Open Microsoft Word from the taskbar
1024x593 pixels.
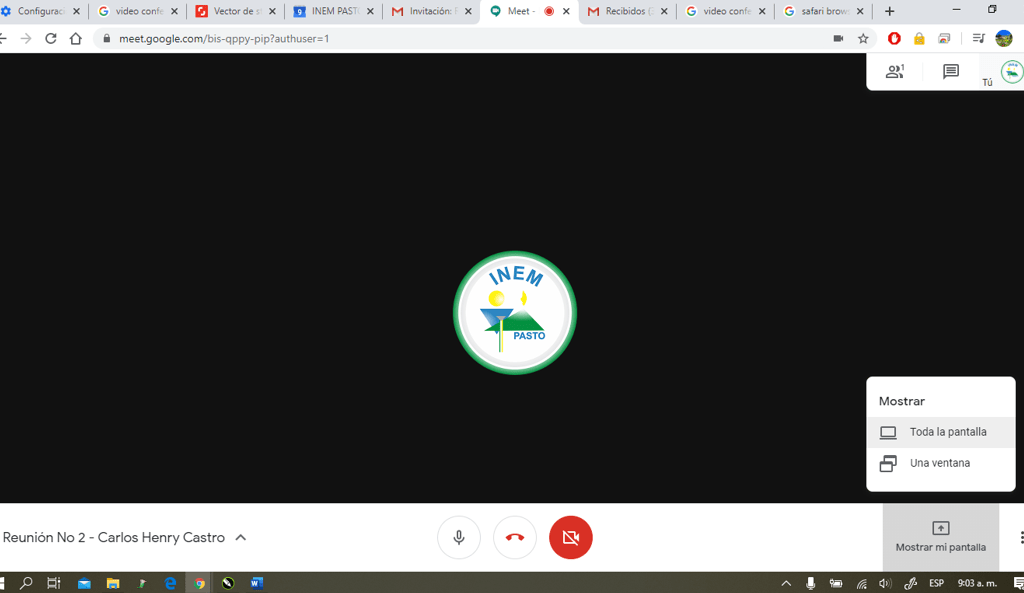257,583
